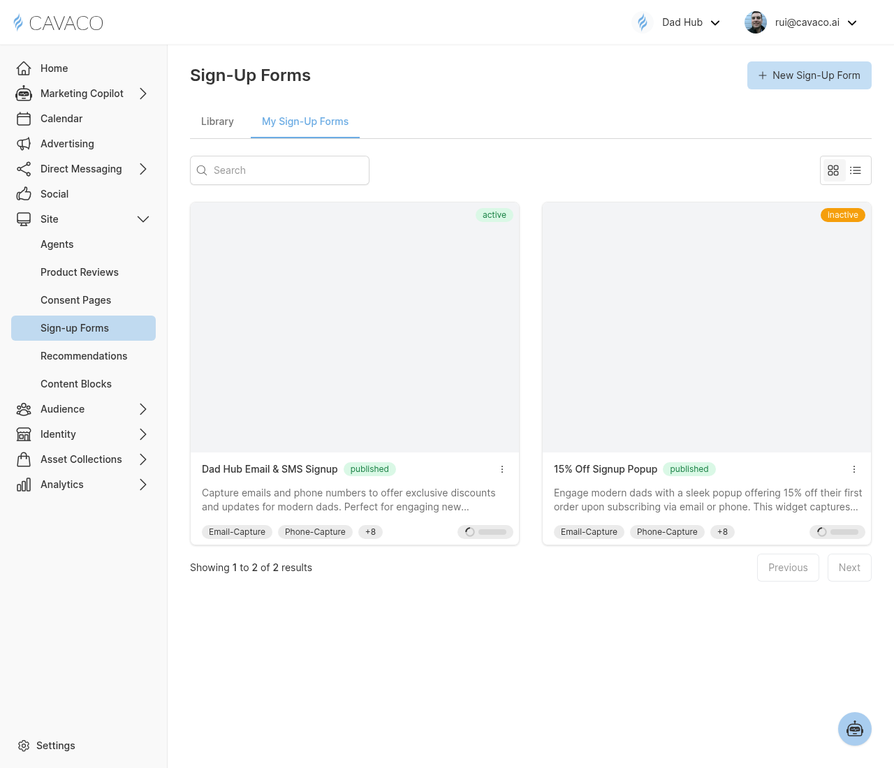Click the user avatar photo
Screen dimensions: 894x768
(x=755, y=22)
